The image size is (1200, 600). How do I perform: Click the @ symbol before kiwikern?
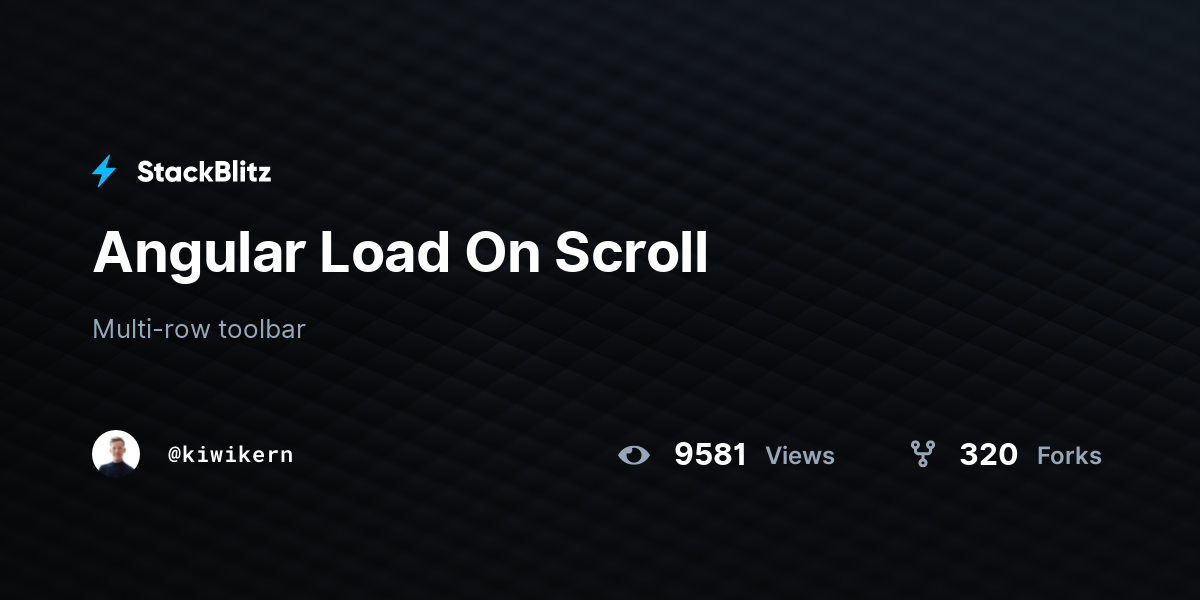coord(174,455)
